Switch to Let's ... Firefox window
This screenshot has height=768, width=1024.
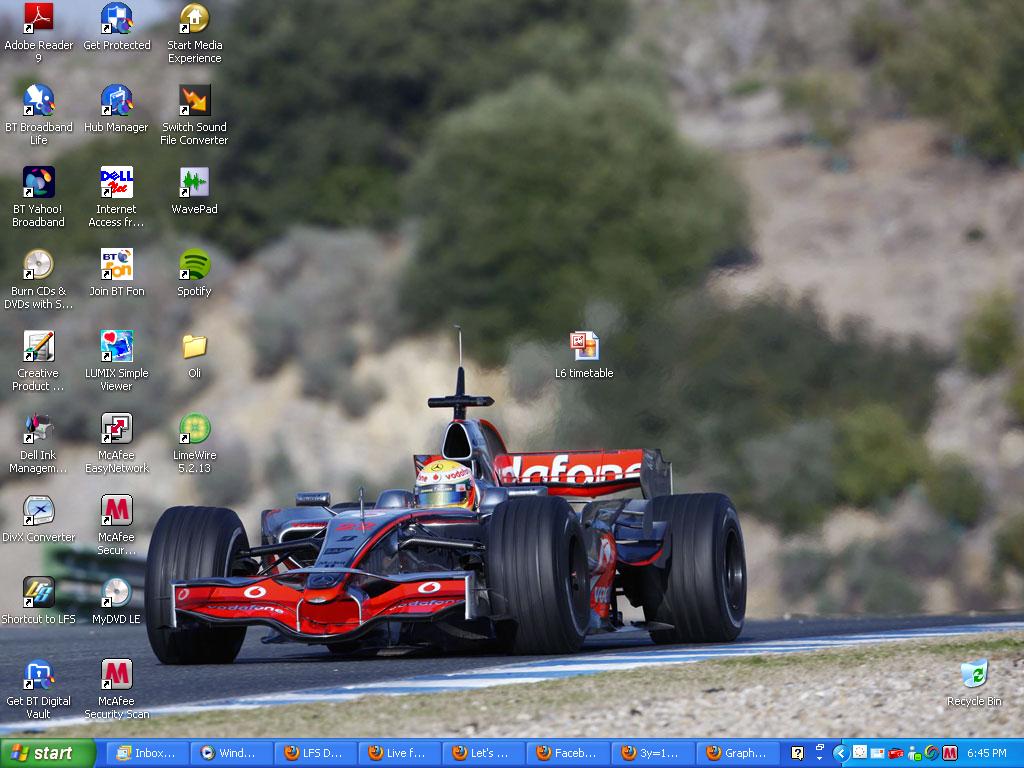pyautogui.click(x=484, y=753)
